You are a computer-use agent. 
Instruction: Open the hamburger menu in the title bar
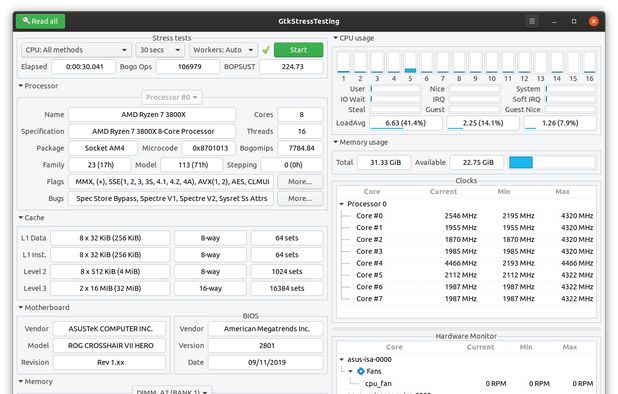(x=532, y=21)
